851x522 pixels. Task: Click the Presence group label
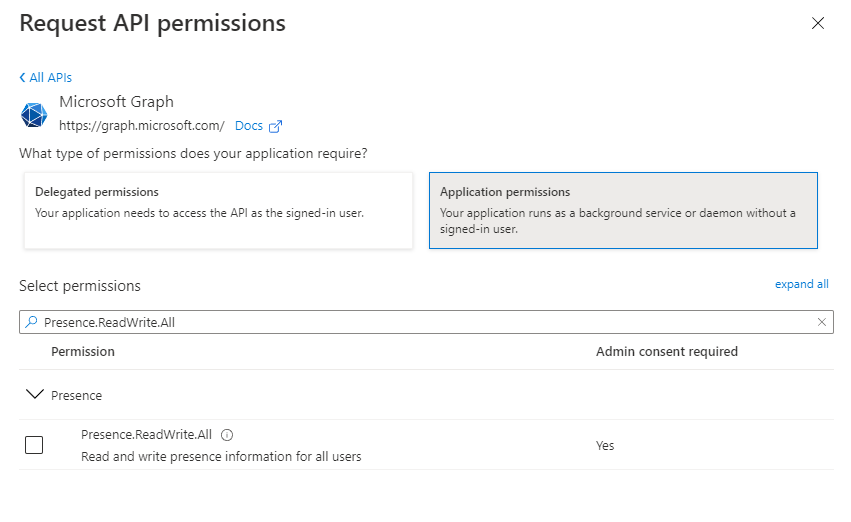76,396
